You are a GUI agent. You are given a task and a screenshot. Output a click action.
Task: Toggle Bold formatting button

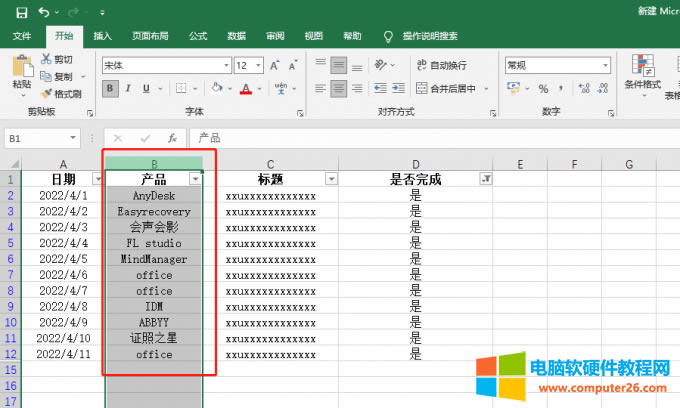coord(110,88)
